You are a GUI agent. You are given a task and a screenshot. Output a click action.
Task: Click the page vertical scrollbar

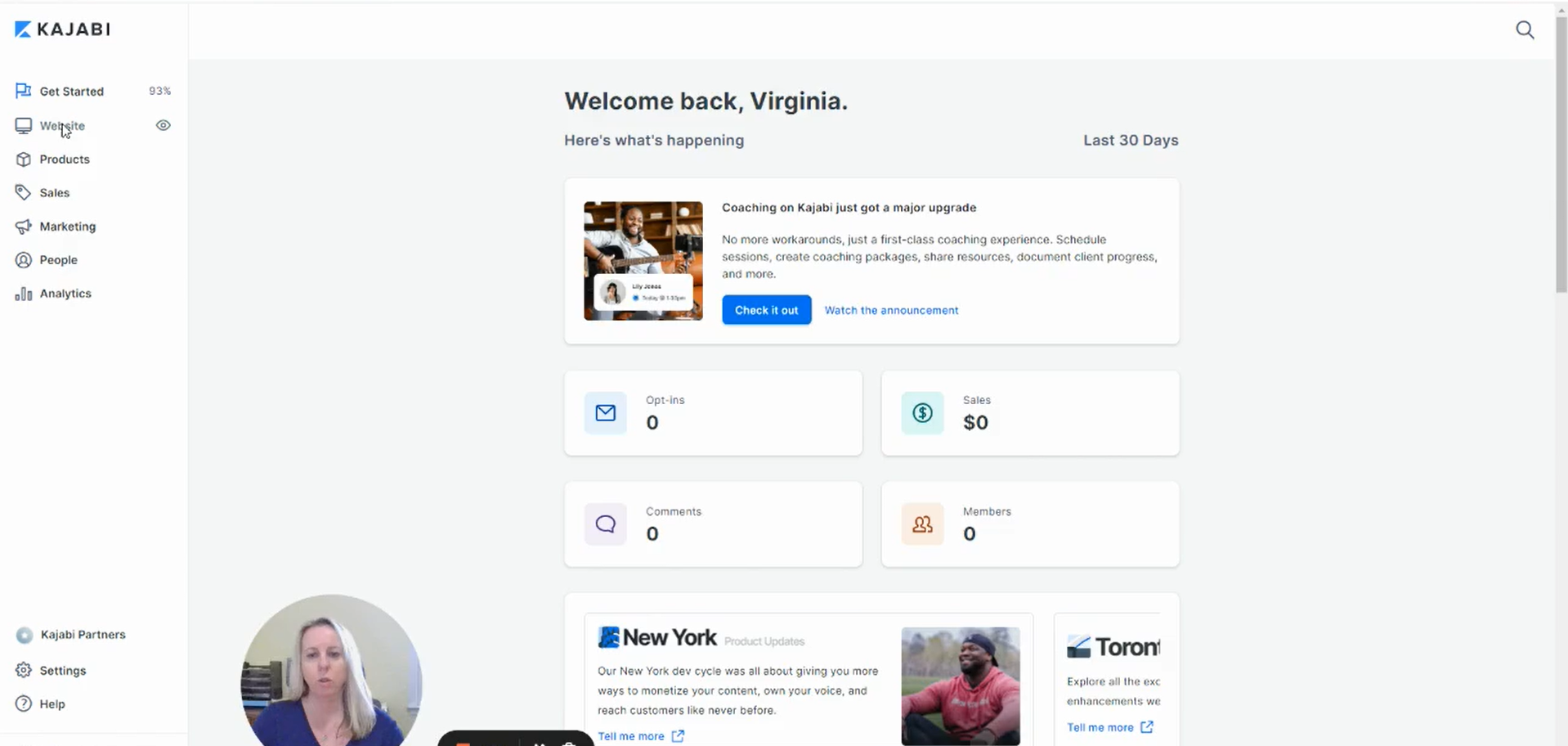click(1561, 155)
